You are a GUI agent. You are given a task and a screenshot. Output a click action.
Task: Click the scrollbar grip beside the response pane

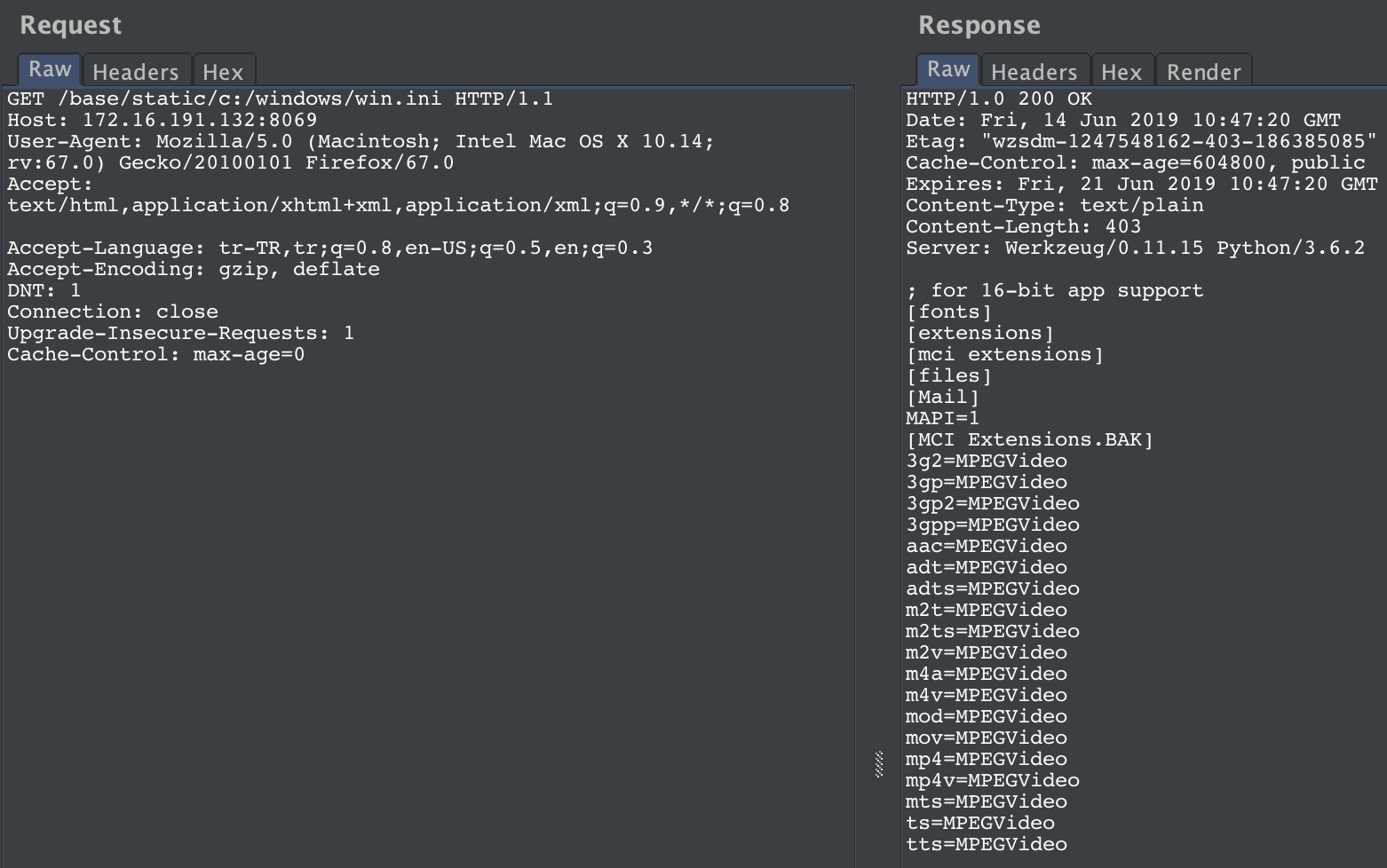(877, 761)
